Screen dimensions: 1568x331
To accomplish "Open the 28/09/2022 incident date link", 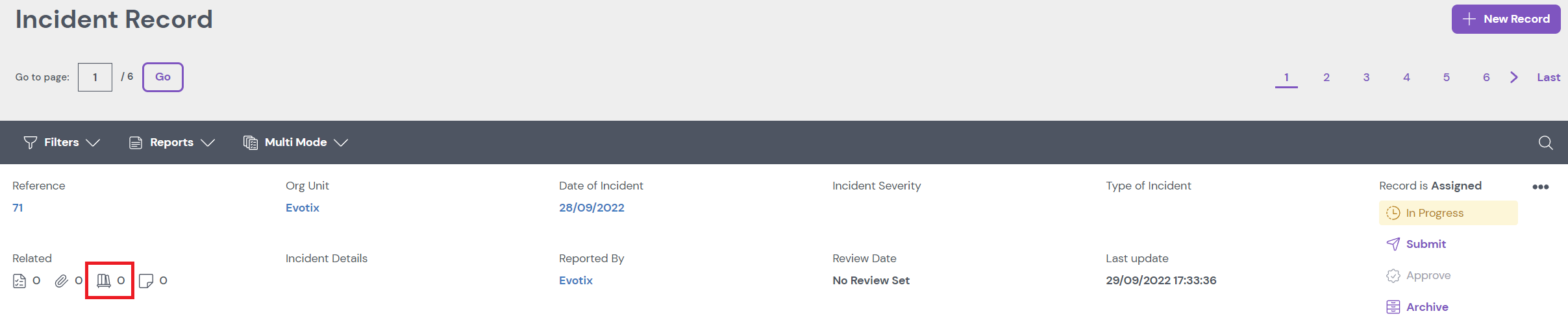I will click(591, 208).
